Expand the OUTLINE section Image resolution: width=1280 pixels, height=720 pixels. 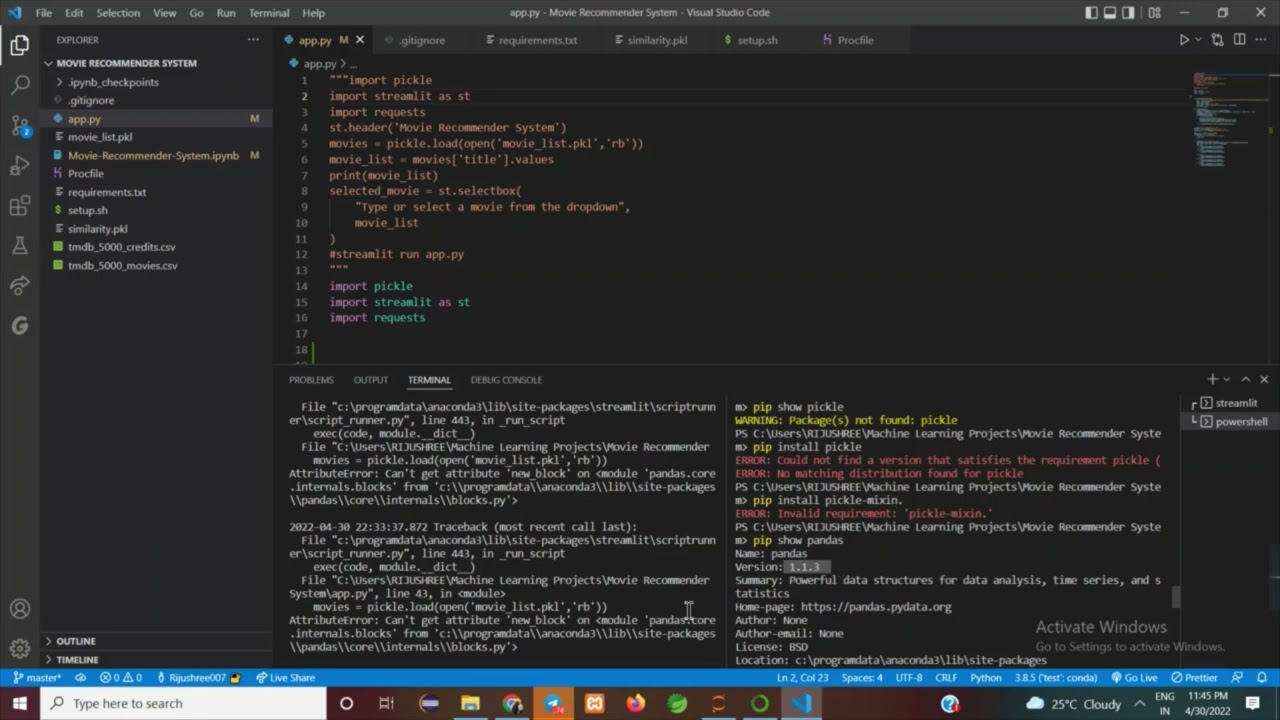tap(75, 641)
